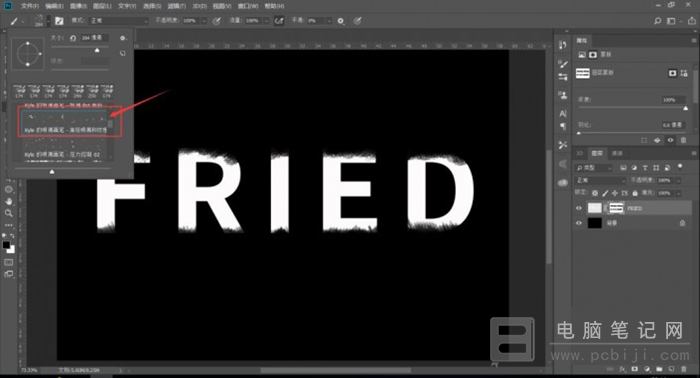Switch to the Channels tab (通道)
Viewport: 700px width, 378px height.
point(617,153)
